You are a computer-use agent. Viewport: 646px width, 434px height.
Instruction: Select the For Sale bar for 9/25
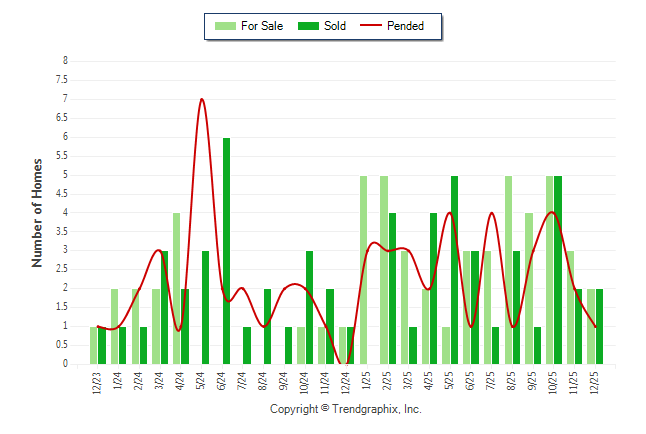[529, 288]
